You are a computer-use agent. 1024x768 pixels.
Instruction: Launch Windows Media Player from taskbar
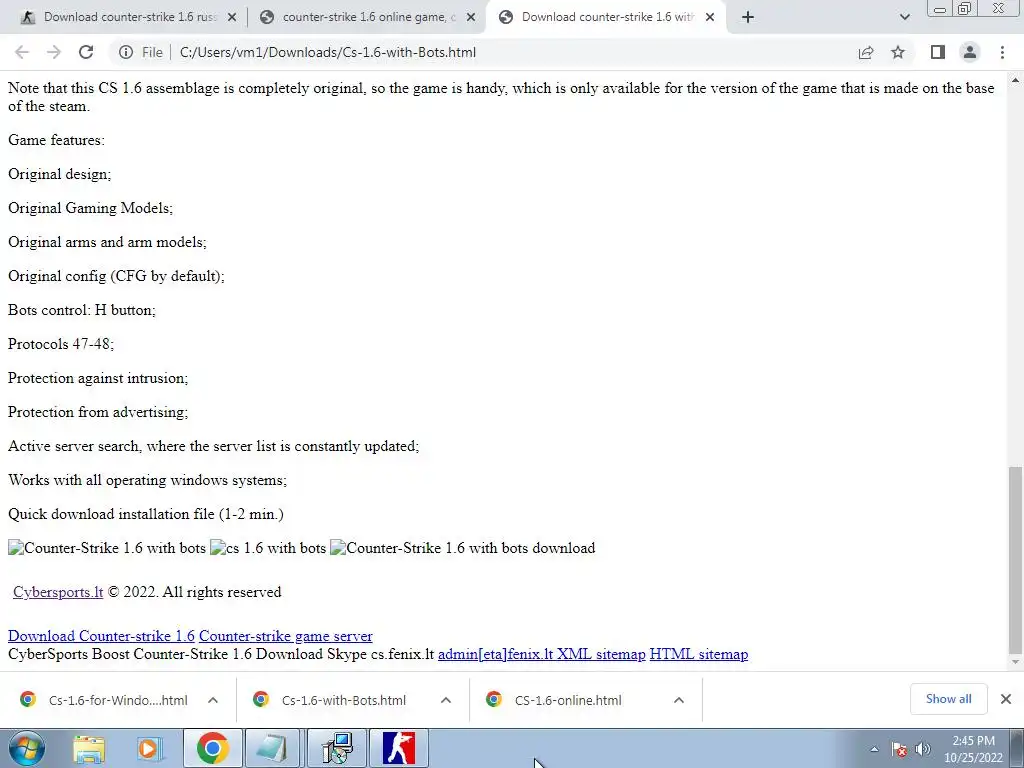coord(149,748)
